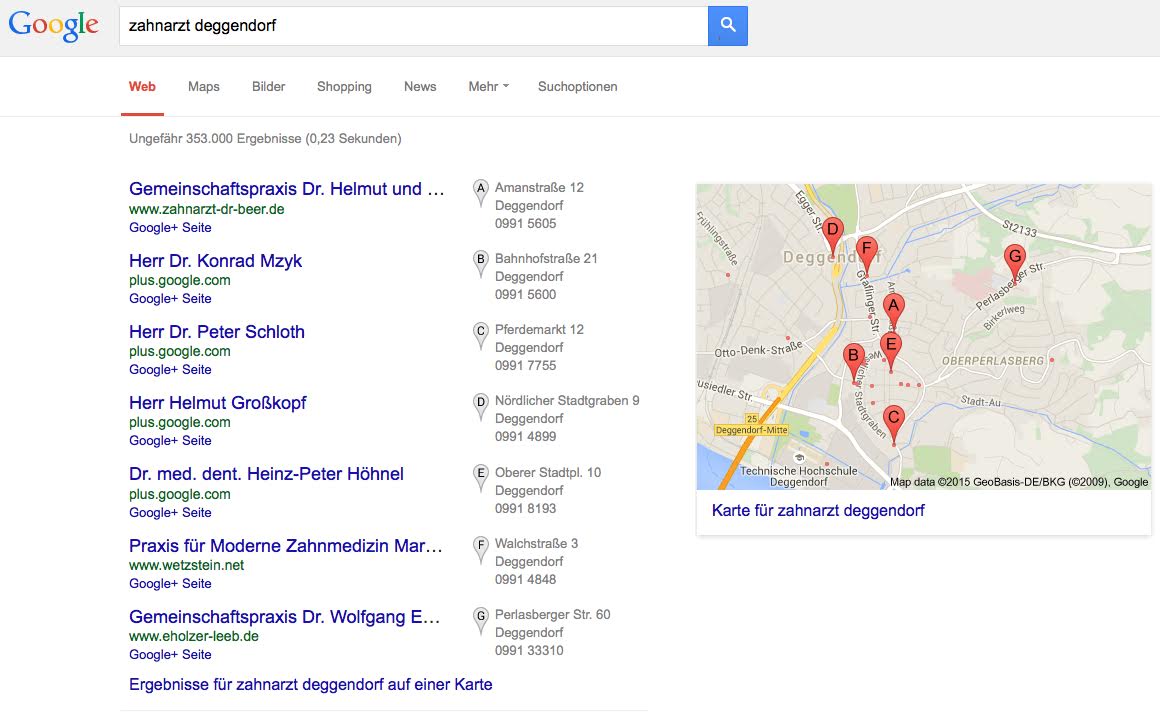
Task: Click the search box with zahnarzt deggendorf
Action: 414,26
